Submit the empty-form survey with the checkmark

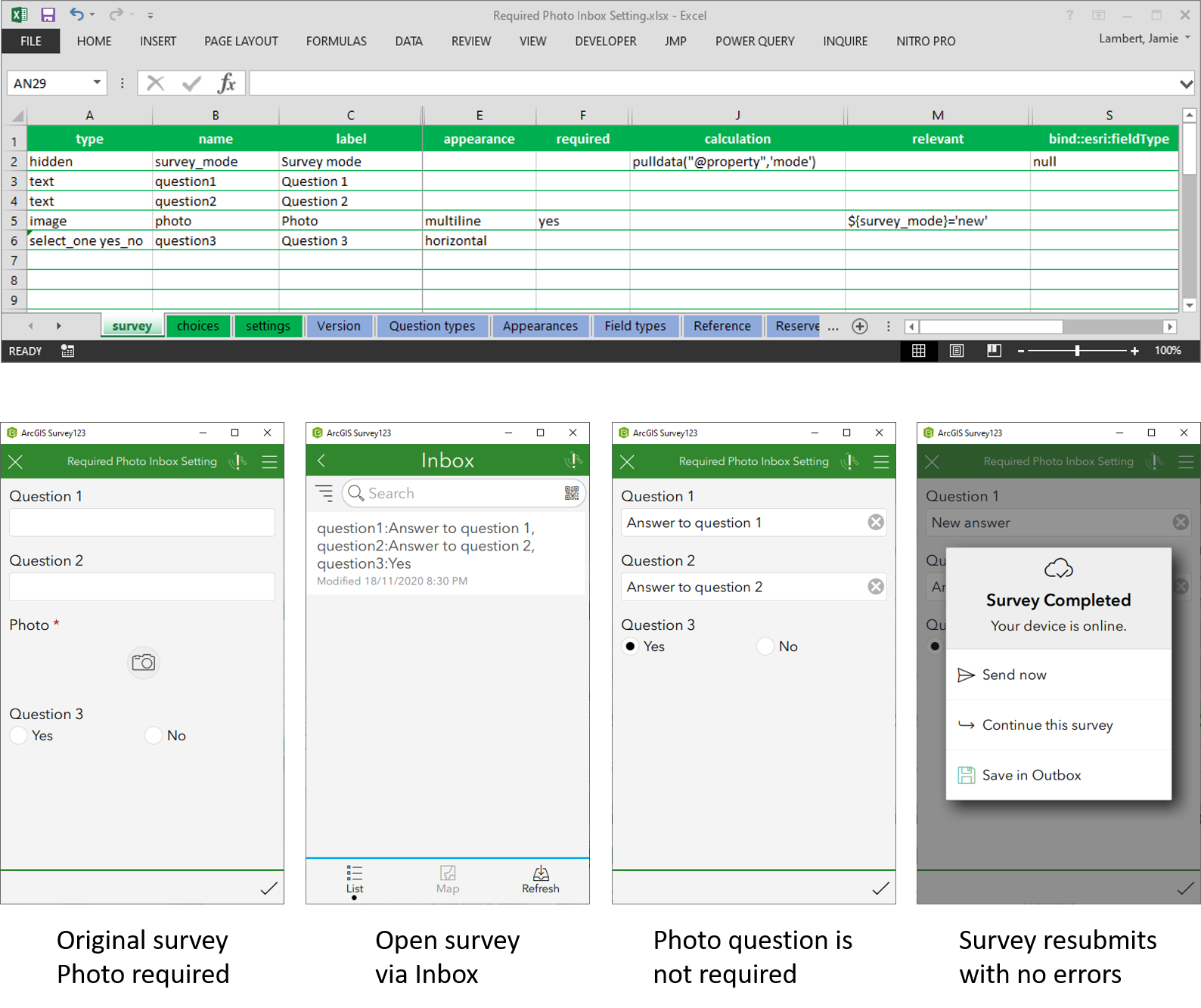click(269, 889)
